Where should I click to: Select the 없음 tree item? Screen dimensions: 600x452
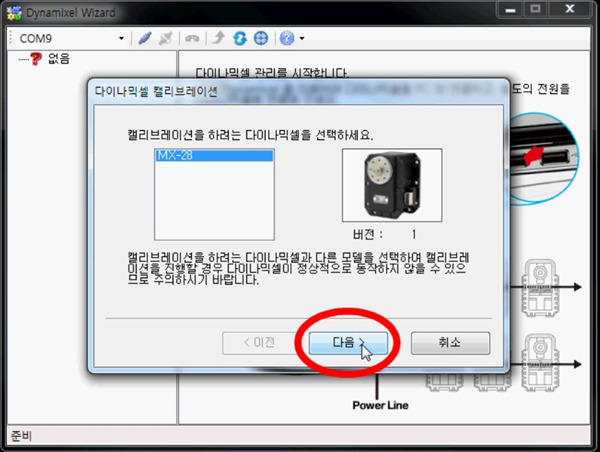[58, 59]
